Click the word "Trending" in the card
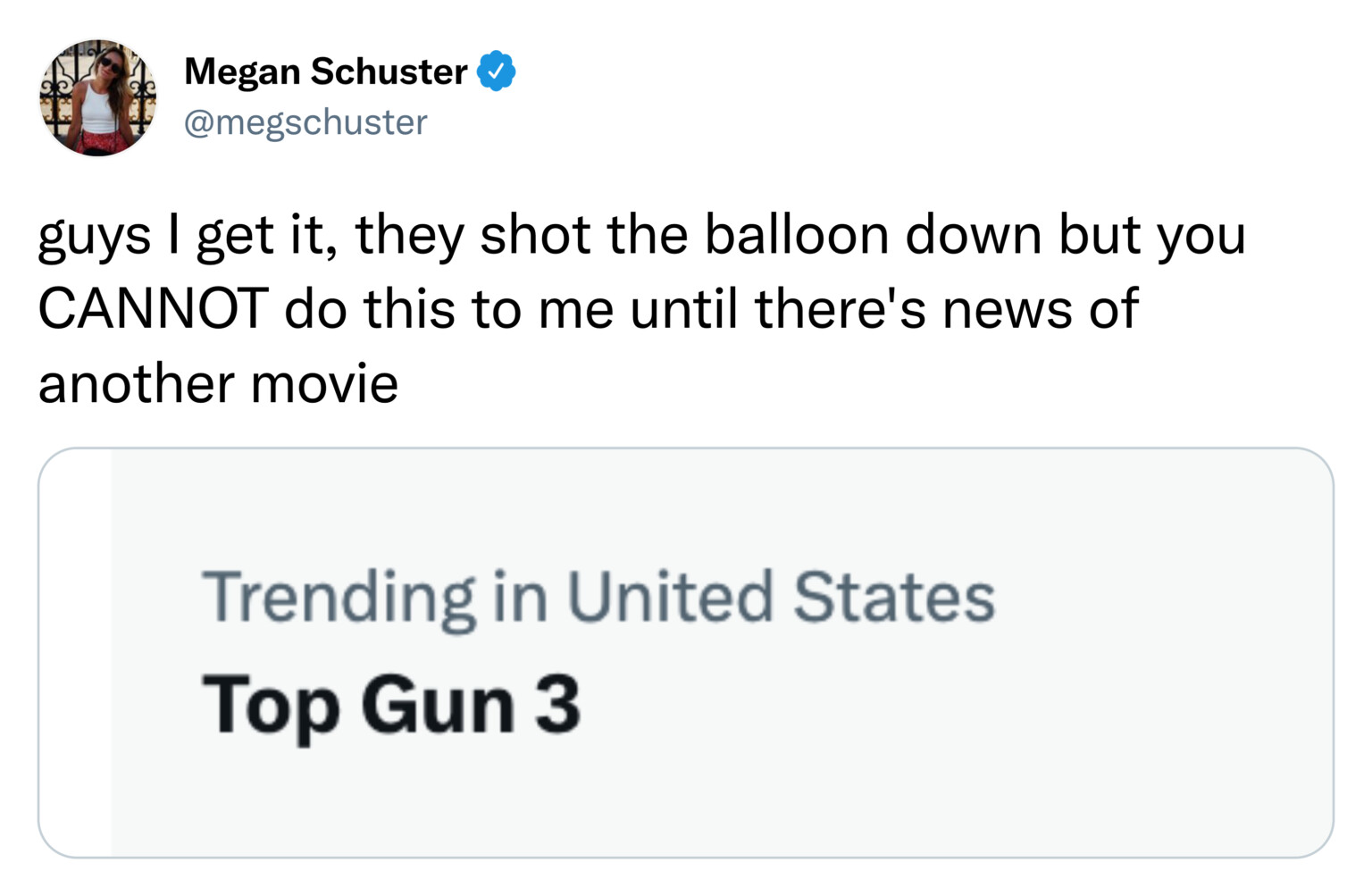 coord(339,597)
